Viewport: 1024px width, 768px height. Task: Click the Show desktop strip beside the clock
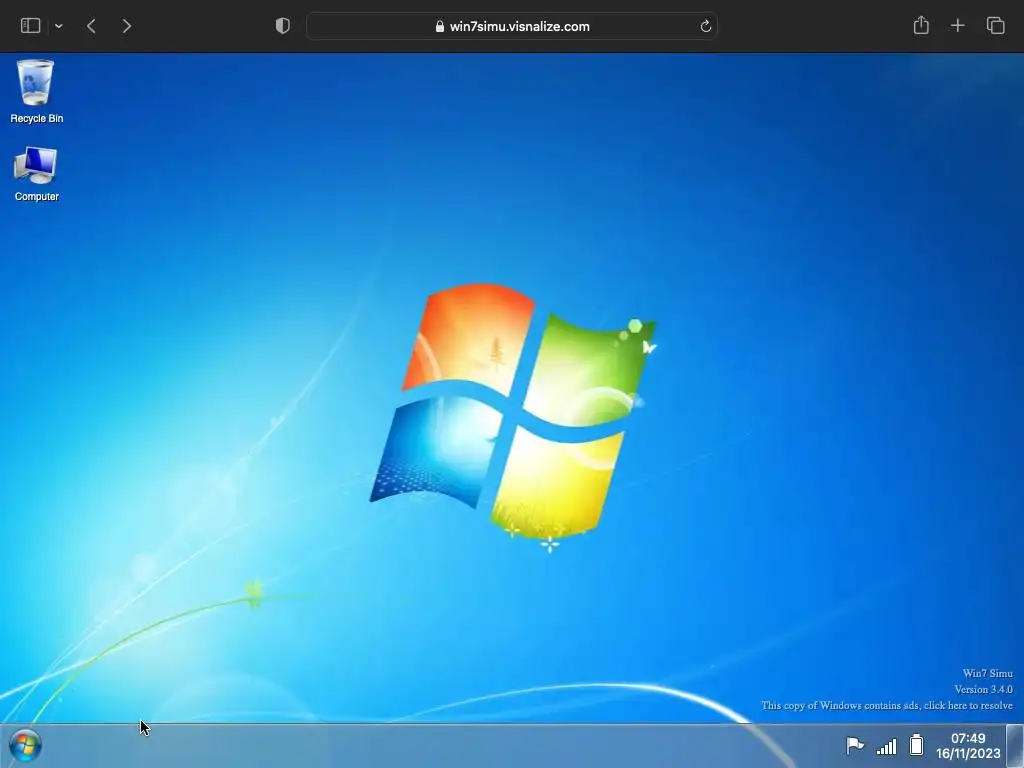(x=1015, y=746)
